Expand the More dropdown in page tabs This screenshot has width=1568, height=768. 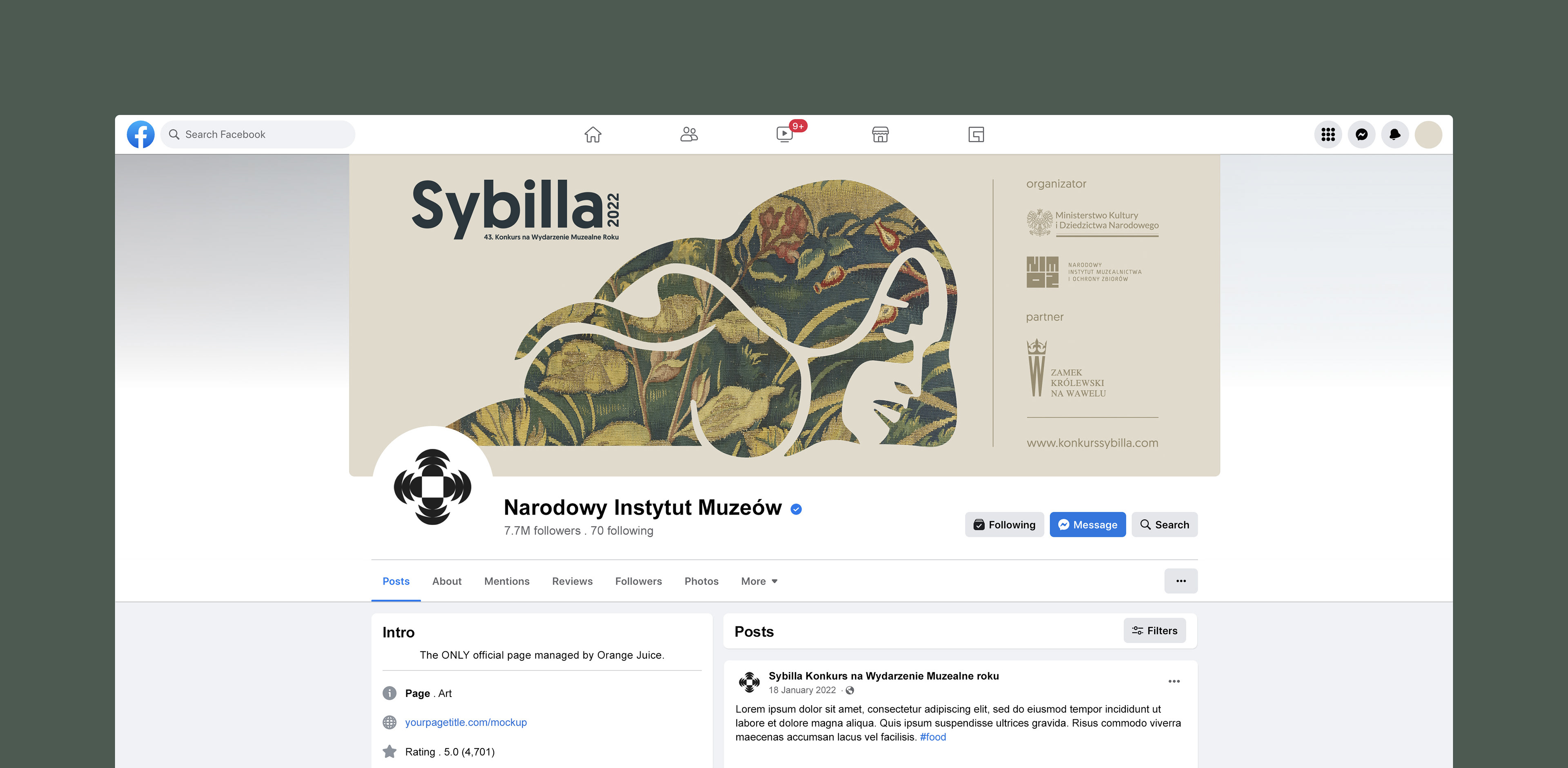tap(759, 582)
